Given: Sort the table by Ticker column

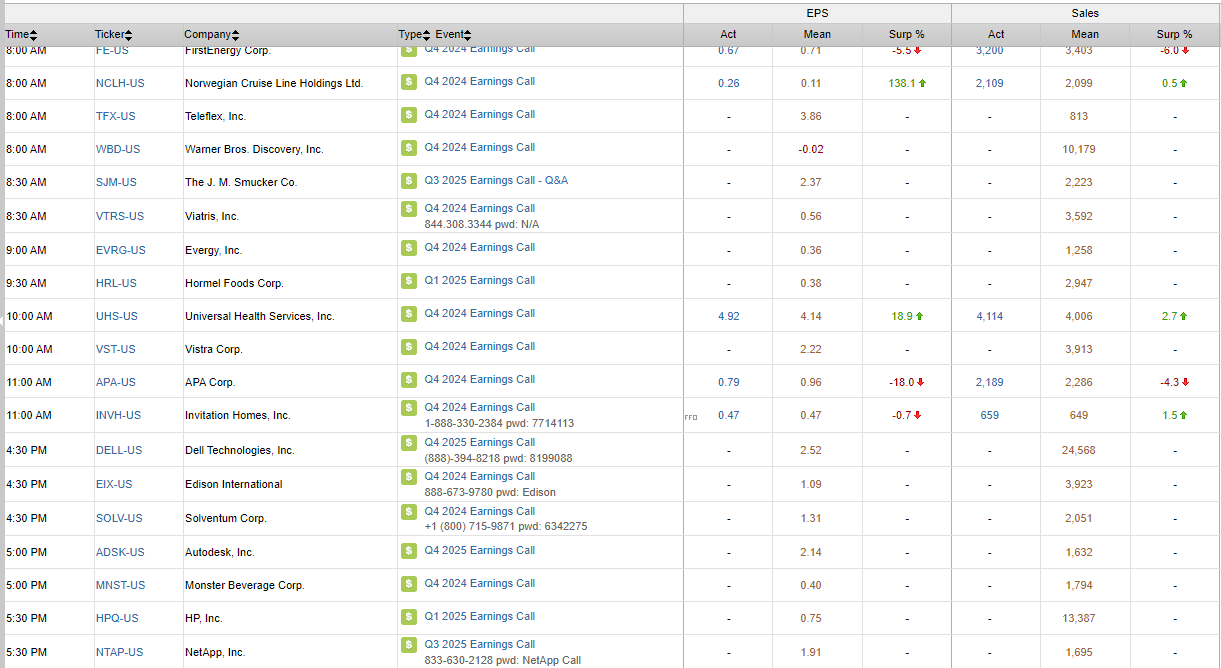Looking at the screenshot, I should click(113, 35).
